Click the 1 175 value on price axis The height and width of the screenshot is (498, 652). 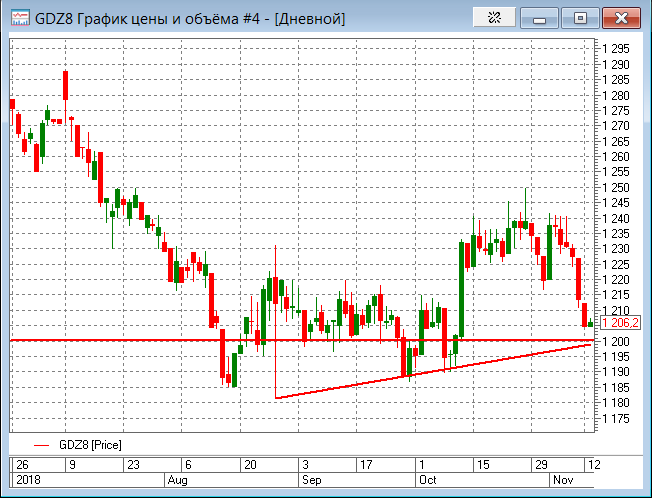tap(616, 419)
